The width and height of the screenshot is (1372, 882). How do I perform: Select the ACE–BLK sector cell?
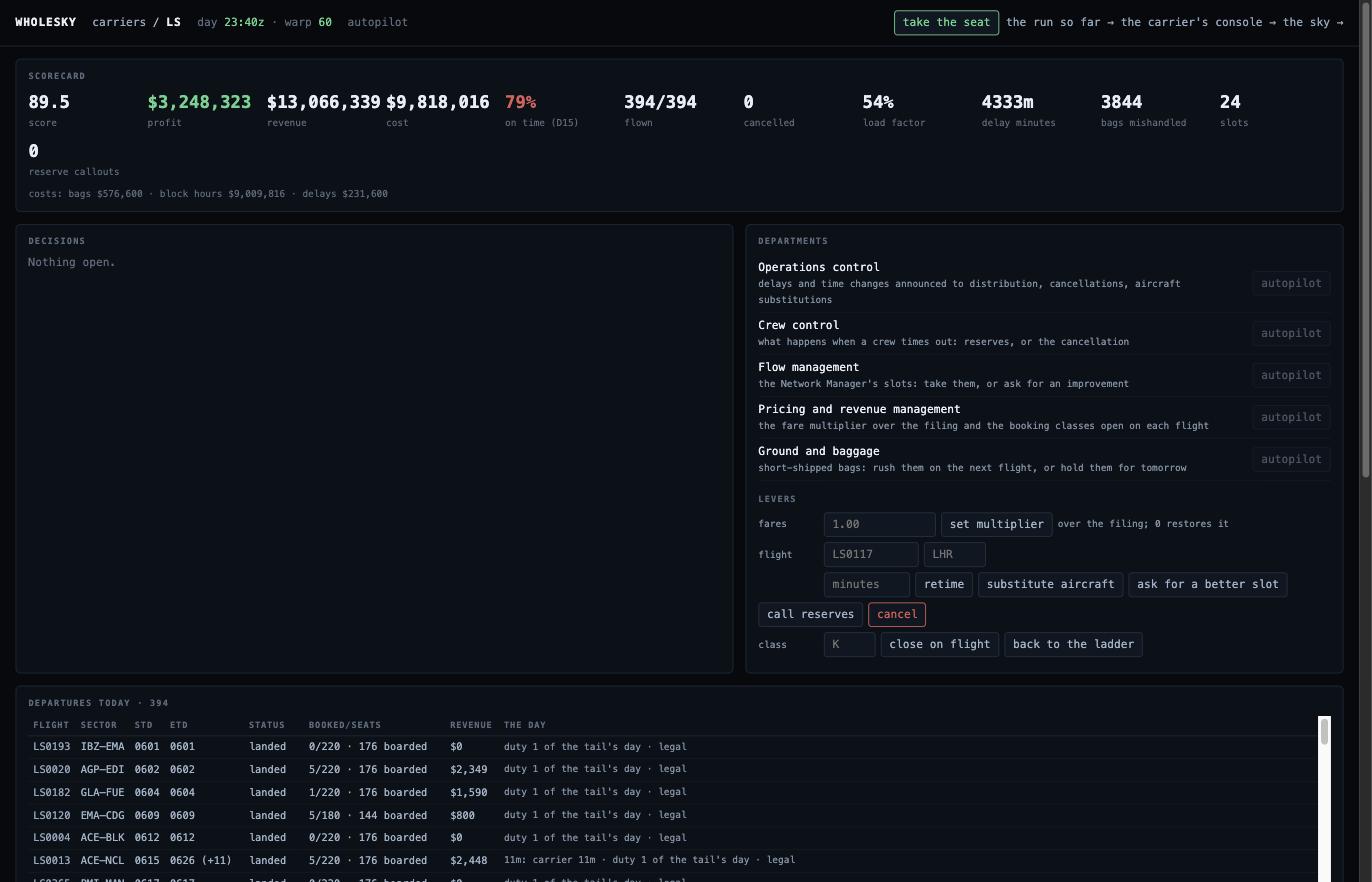pyautogui.click(x=103, y=838)
